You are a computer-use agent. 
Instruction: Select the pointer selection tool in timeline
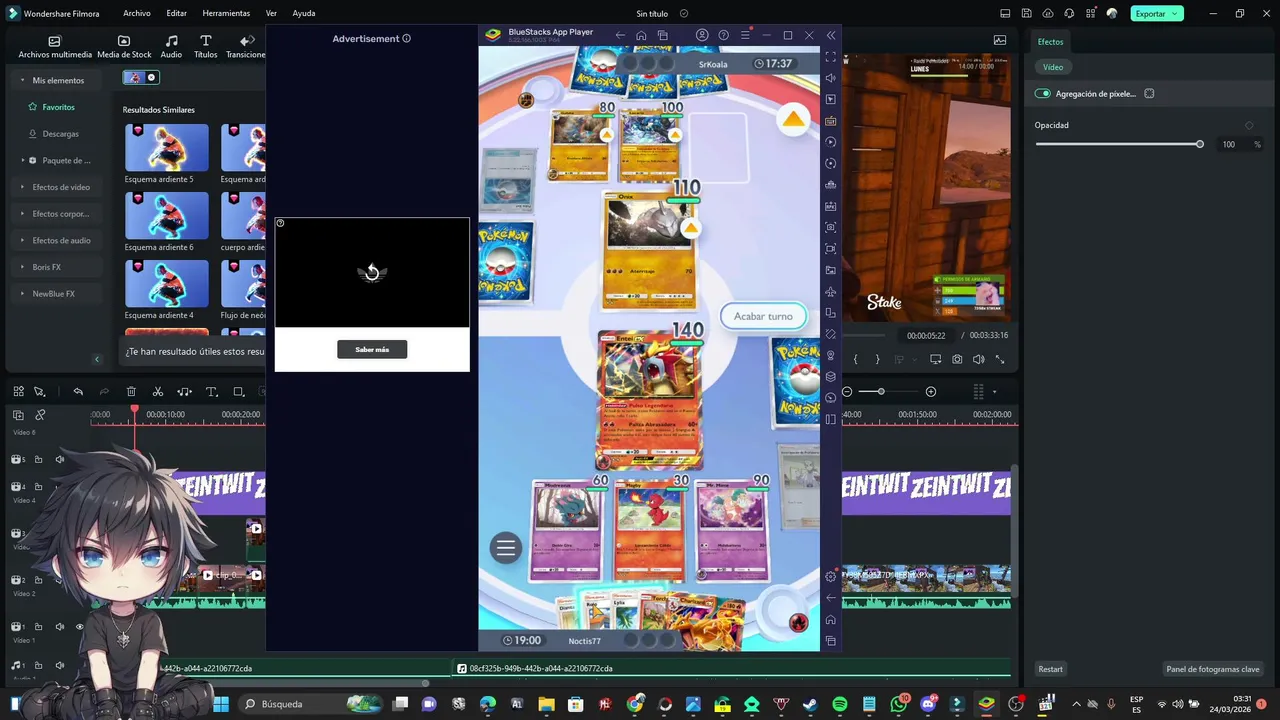click(x=39, y=392)
